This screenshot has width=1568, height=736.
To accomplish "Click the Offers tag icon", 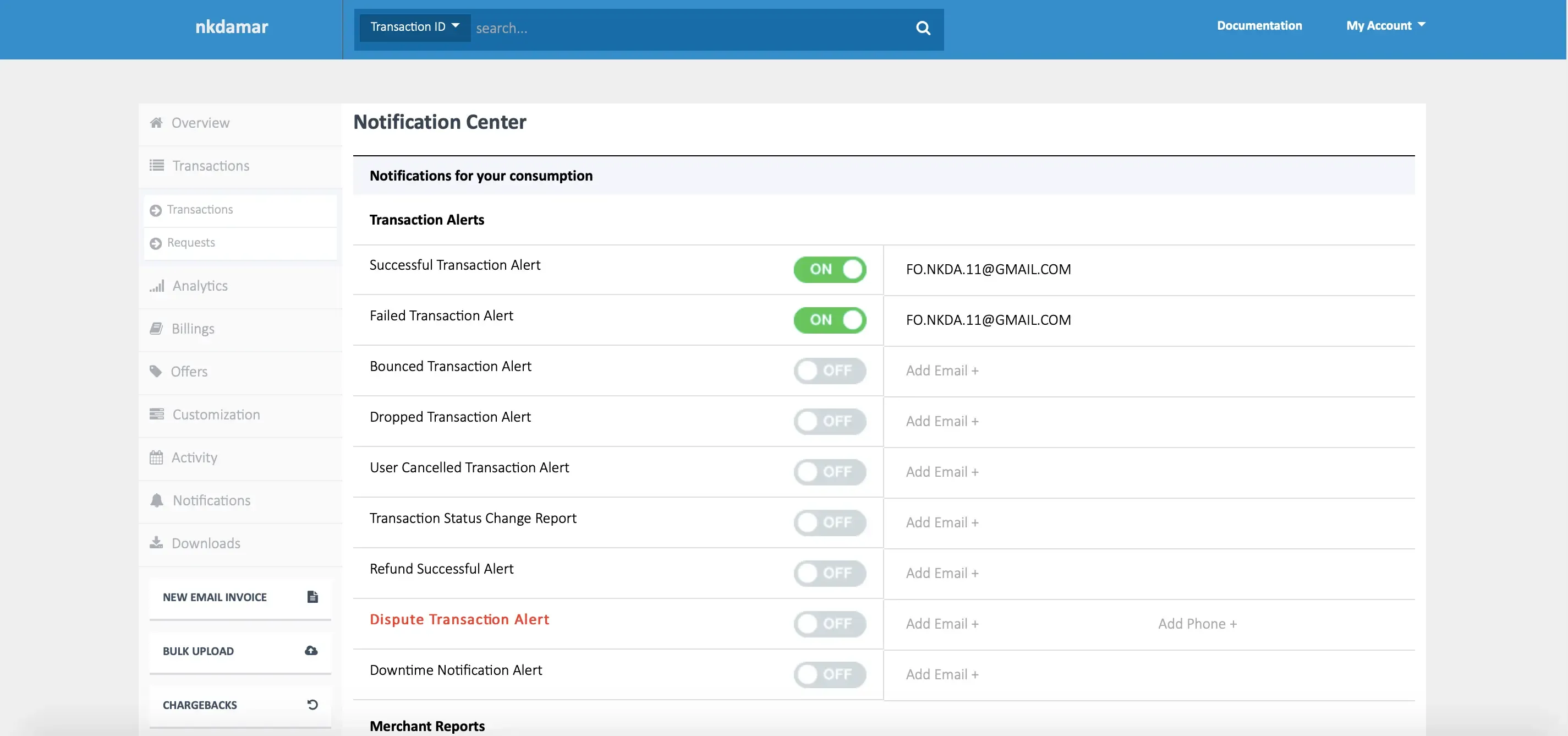I will coord(156,371).
